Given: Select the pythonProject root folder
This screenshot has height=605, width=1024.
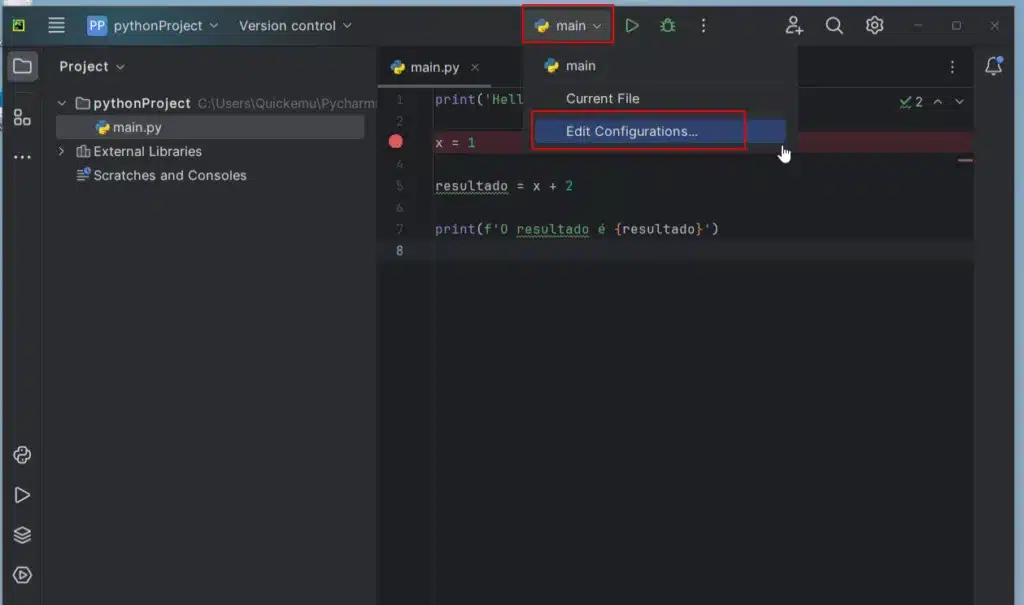Looking at the screenshot, I should (142, 103).
